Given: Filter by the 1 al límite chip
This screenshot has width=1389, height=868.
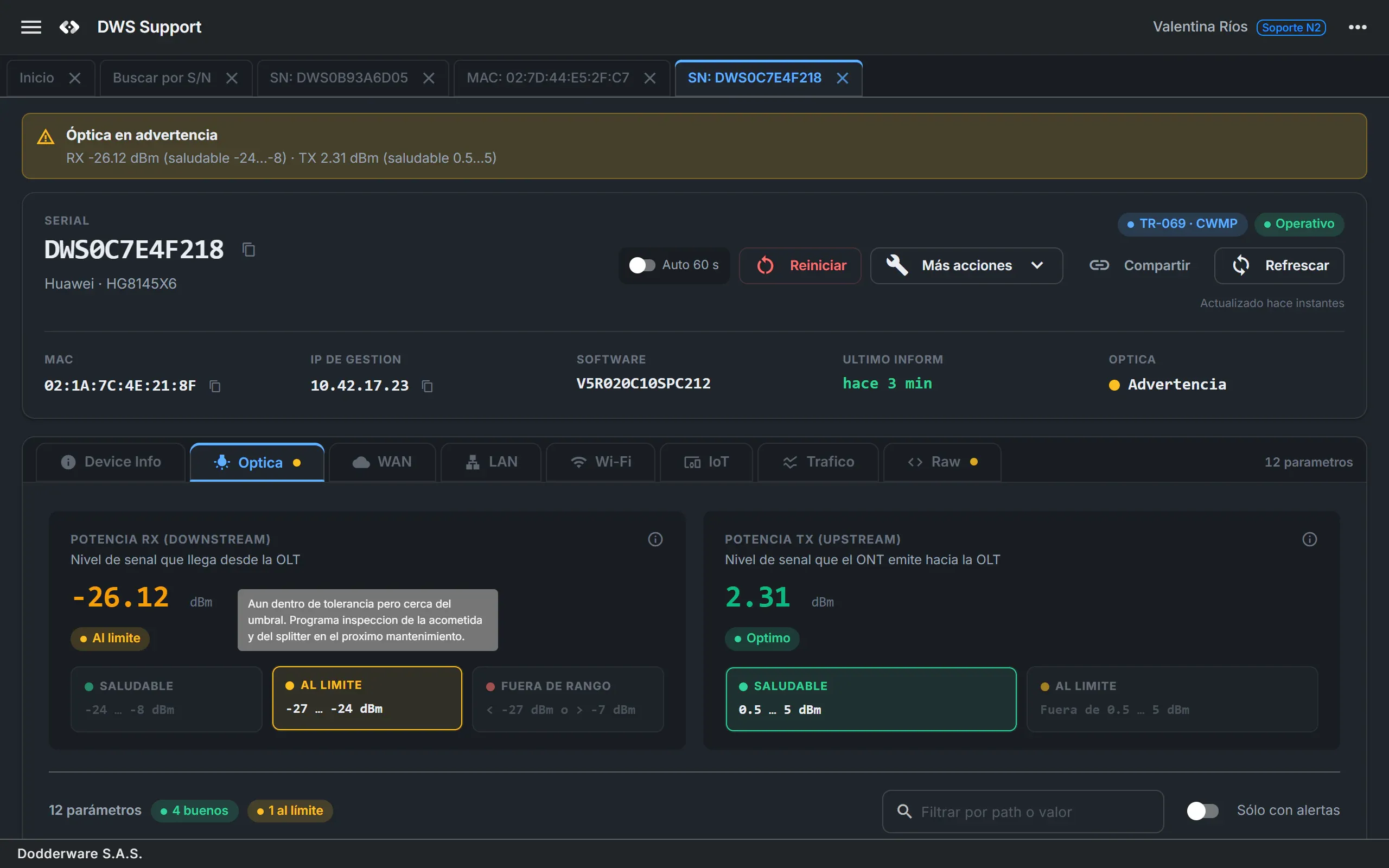Looking at the screenshot, I should coord(290,810).
